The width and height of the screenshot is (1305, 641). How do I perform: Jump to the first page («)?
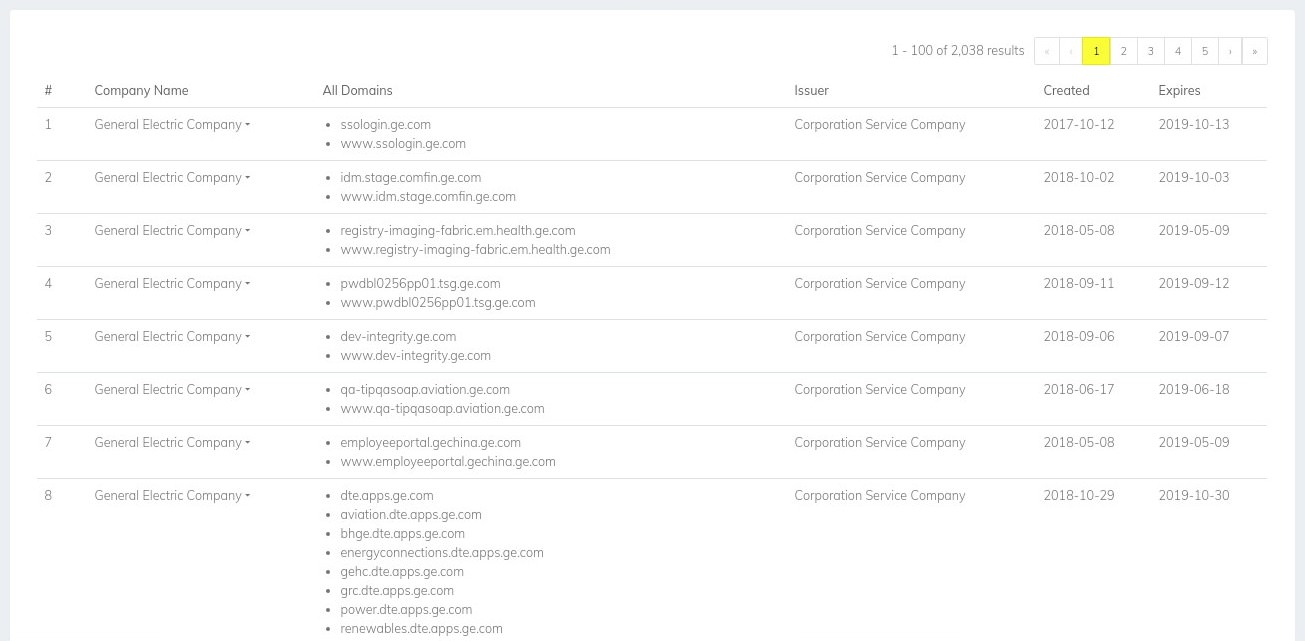1047,51
